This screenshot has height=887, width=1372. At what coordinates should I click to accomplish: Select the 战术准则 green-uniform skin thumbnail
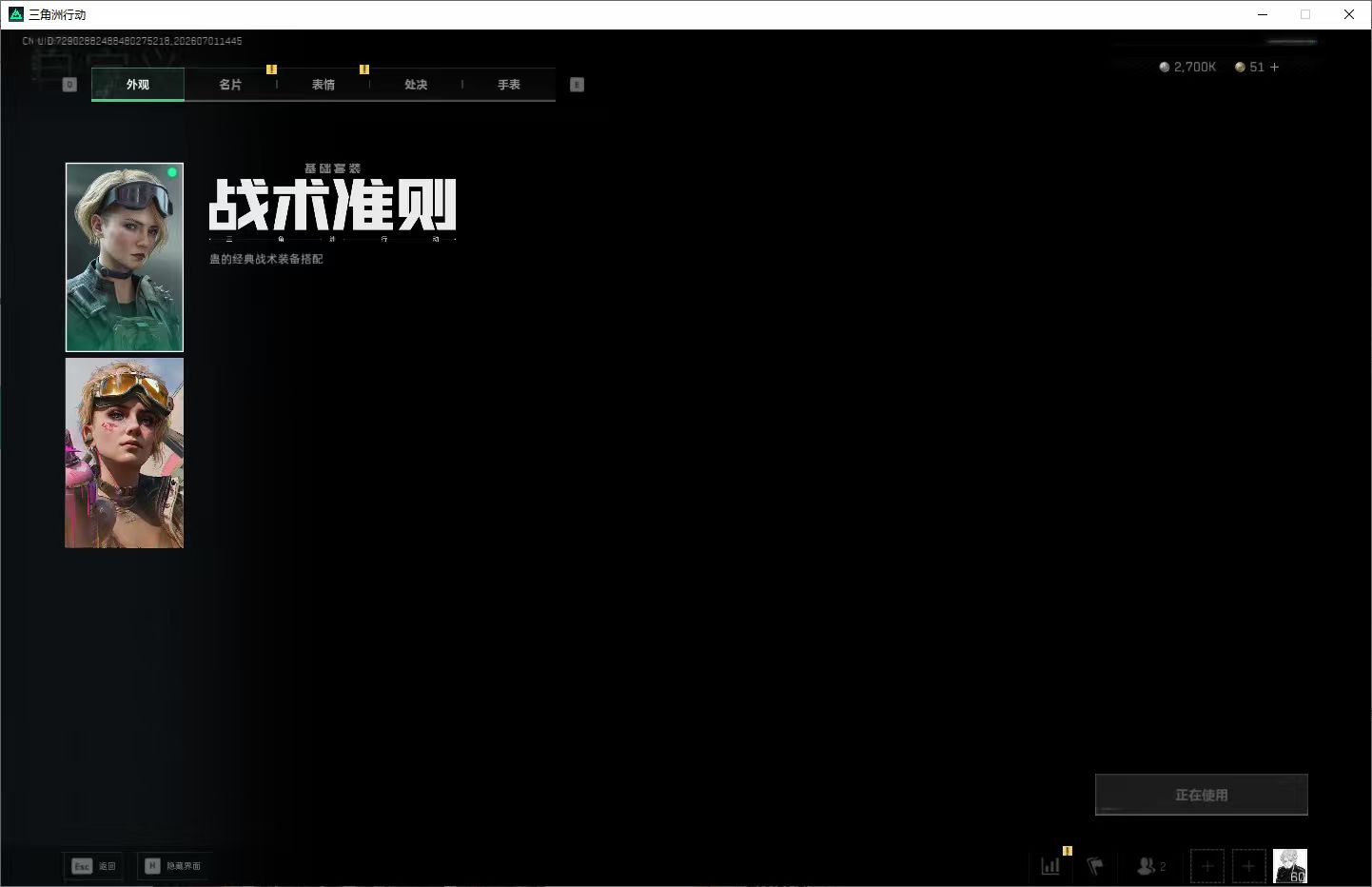pos(125,257)
